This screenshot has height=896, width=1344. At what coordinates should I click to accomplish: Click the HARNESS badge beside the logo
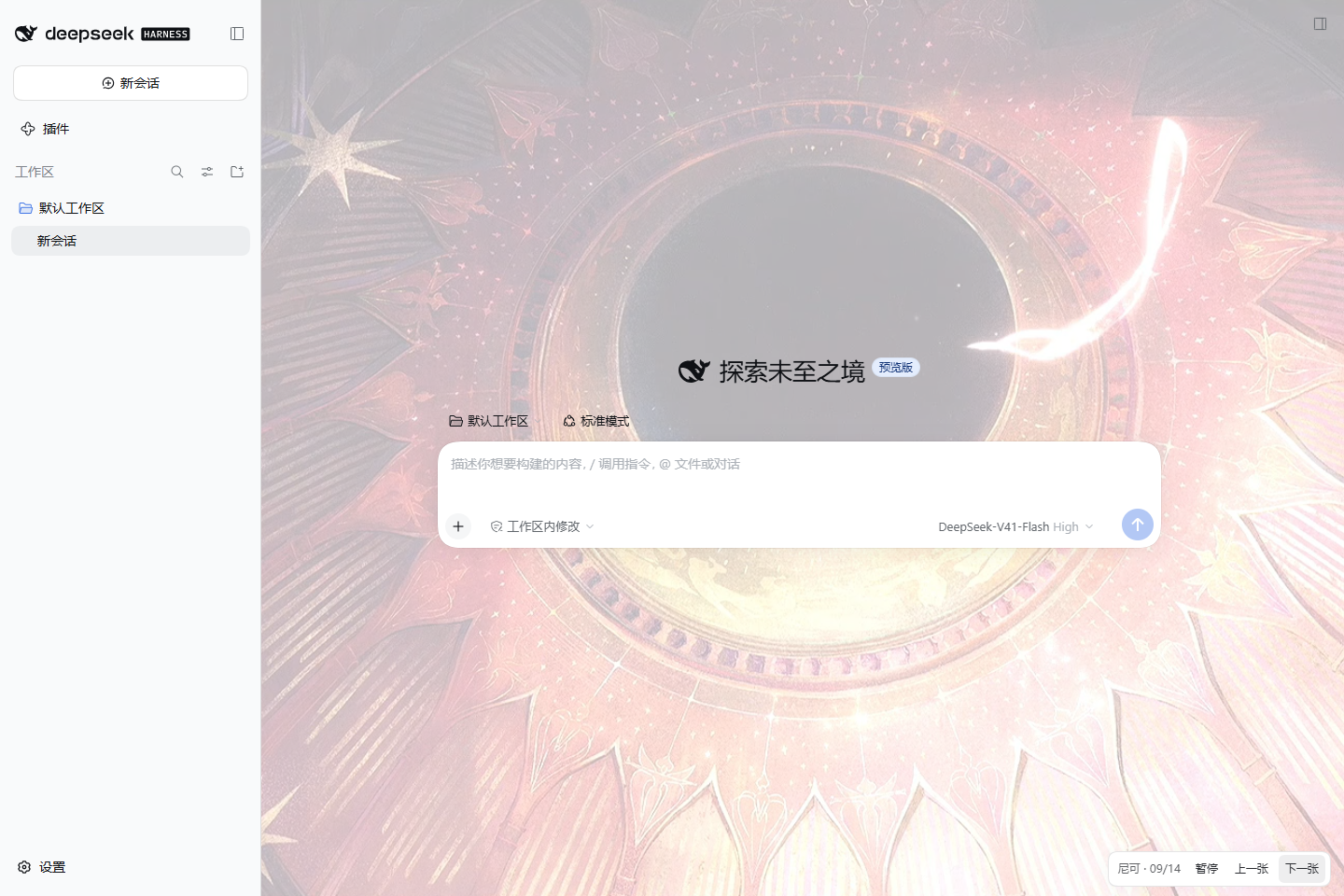tap(165, 35)
